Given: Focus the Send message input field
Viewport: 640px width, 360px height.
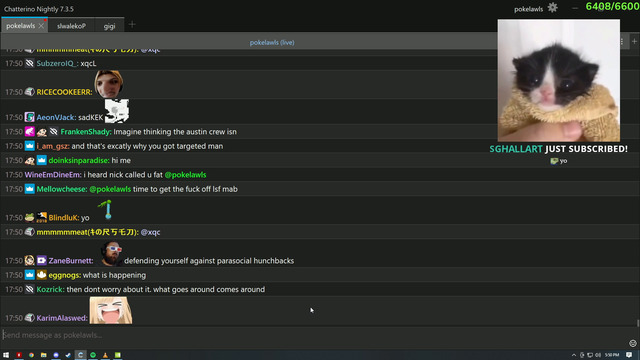Looking at the screenshot, I should [x=314, y=335].
